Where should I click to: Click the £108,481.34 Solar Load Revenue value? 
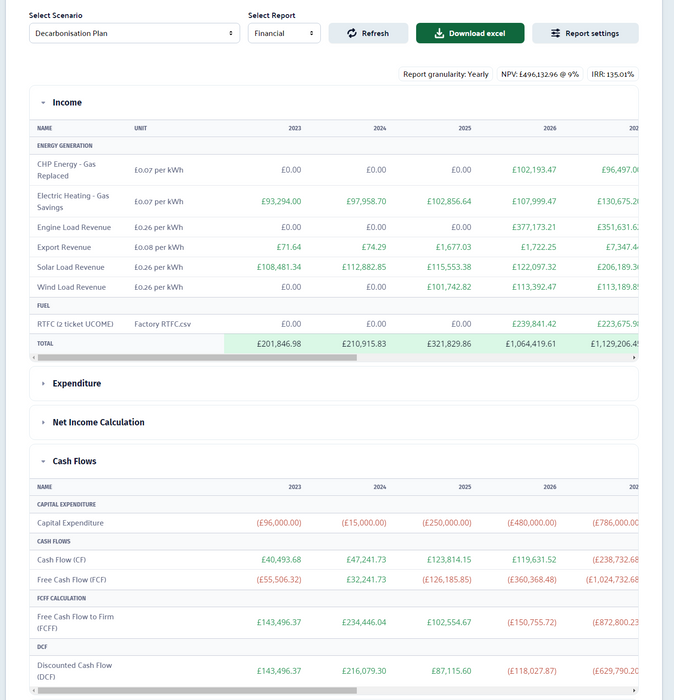click(279, 267)
